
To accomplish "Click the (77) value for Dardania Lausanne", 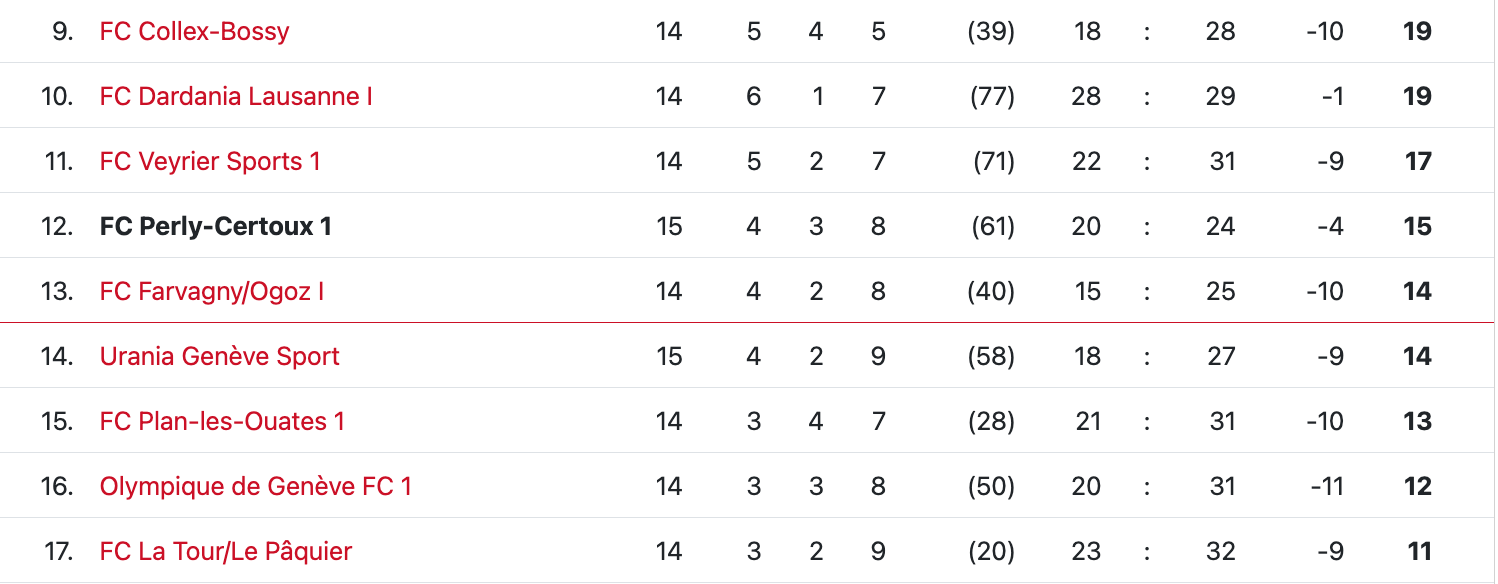I will click(x=992, y=96).
